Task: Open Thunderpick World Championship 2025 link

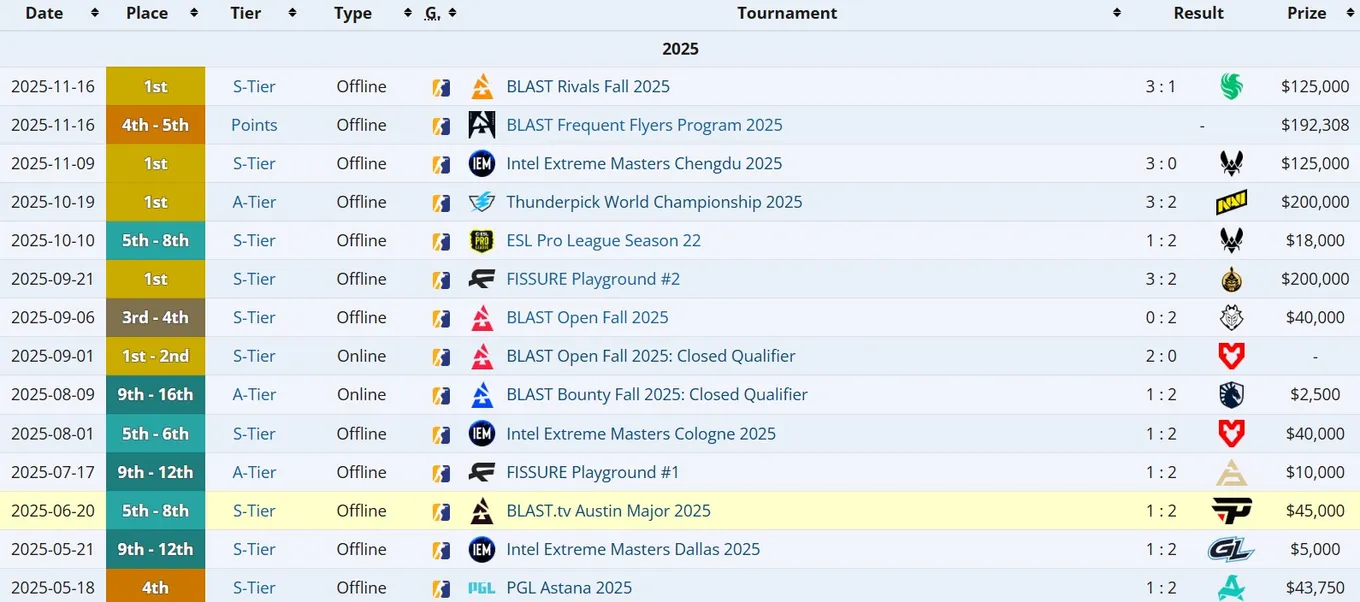Action: tap(654, 202)
